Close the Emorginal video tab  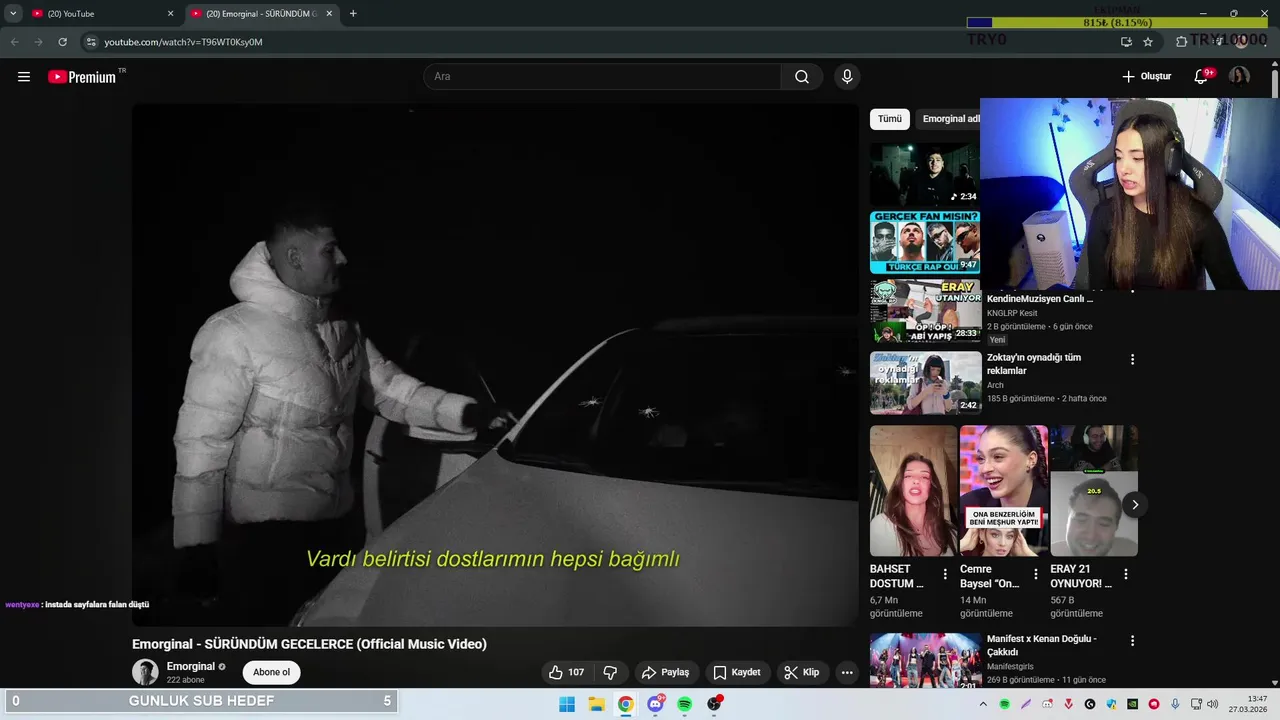click(329, 14)
